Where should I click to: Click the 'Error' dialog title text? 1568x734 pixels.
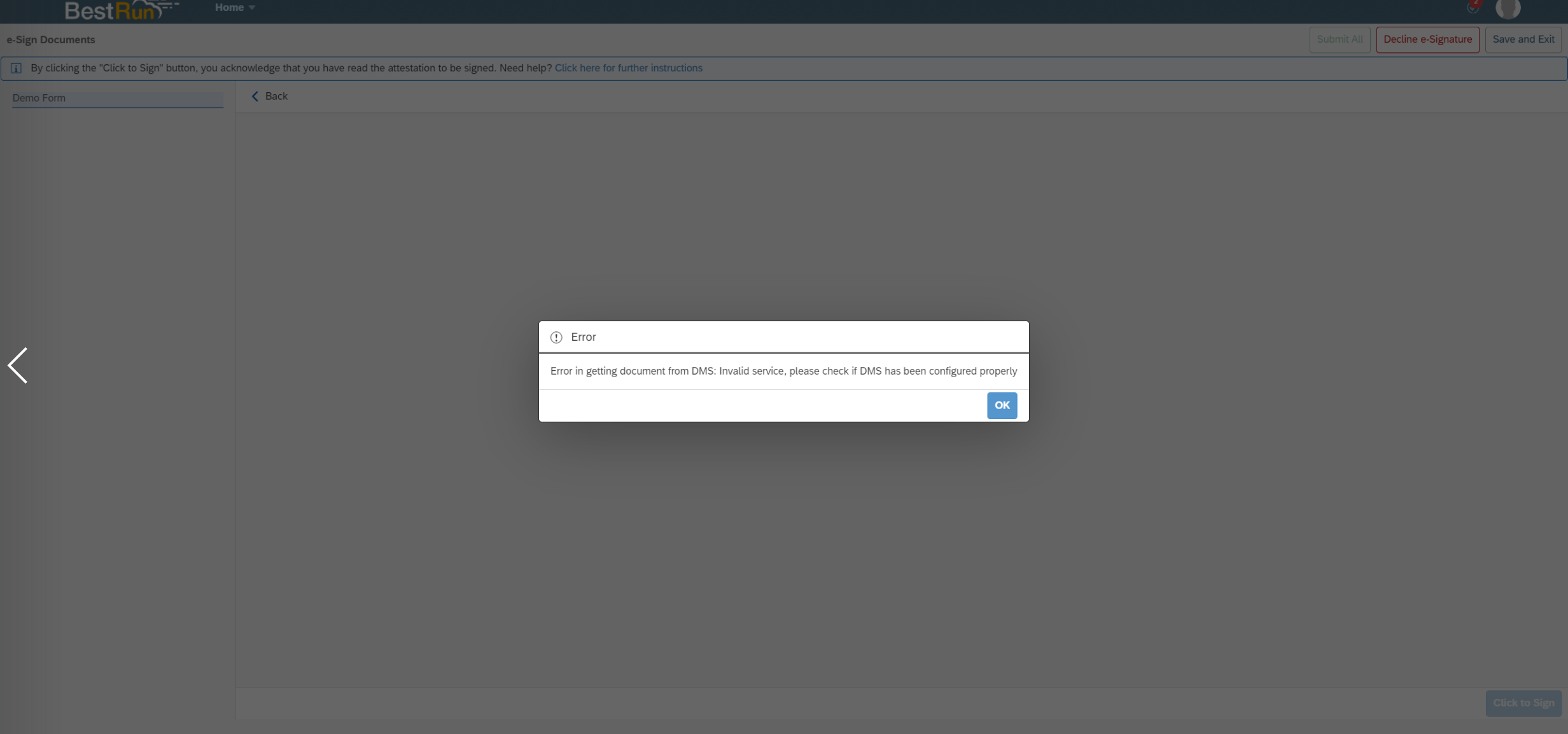[583, 337]
